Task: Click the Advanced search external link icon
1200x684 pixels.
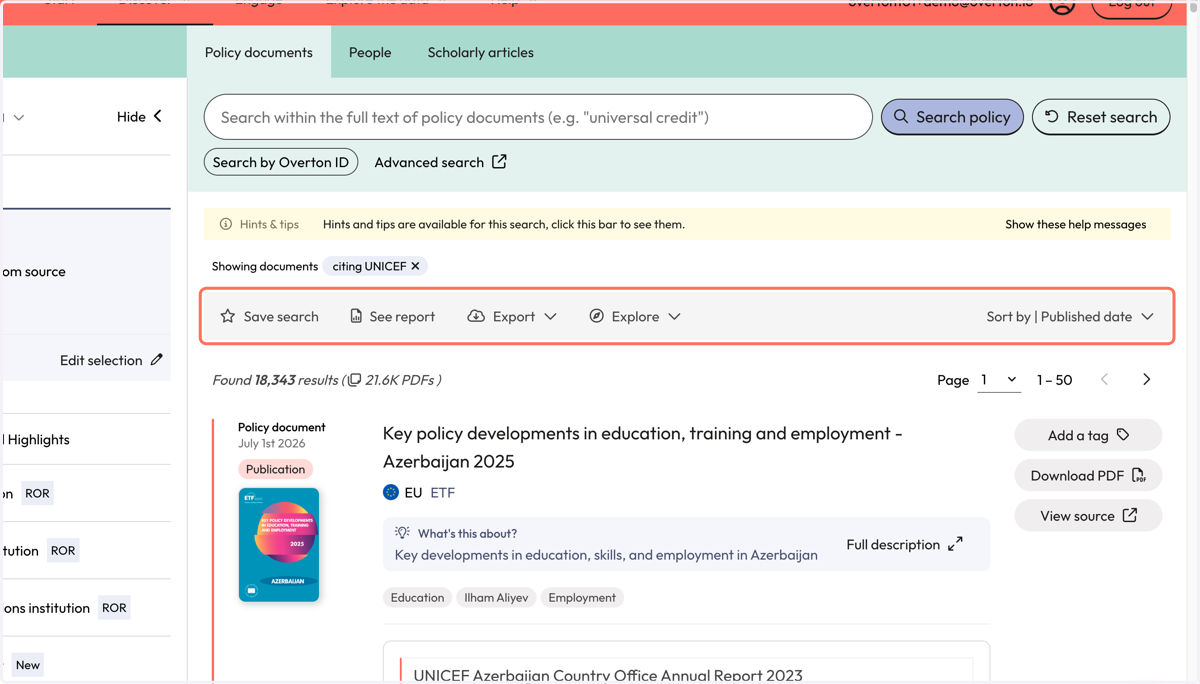Action: click(499, 161)
